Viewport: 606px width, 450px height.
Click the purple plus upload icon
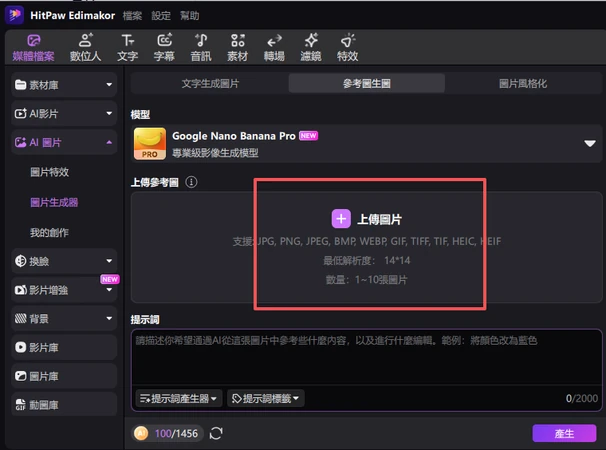(341, 219)
